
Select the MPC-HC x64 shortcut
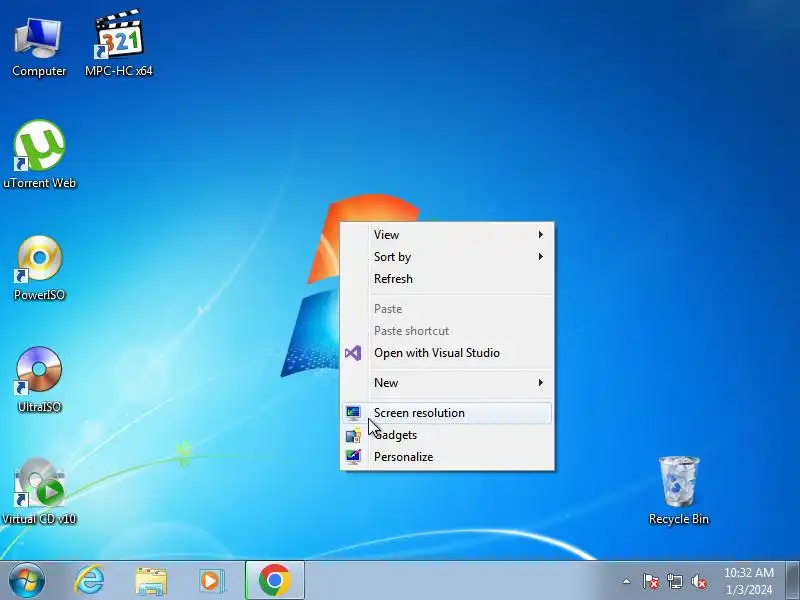point(118,43)
